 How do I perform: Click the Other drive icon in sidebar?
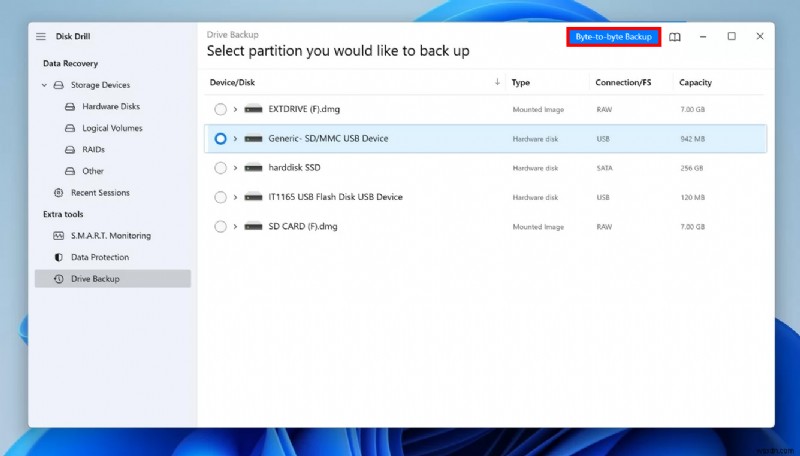pos(70,171)
